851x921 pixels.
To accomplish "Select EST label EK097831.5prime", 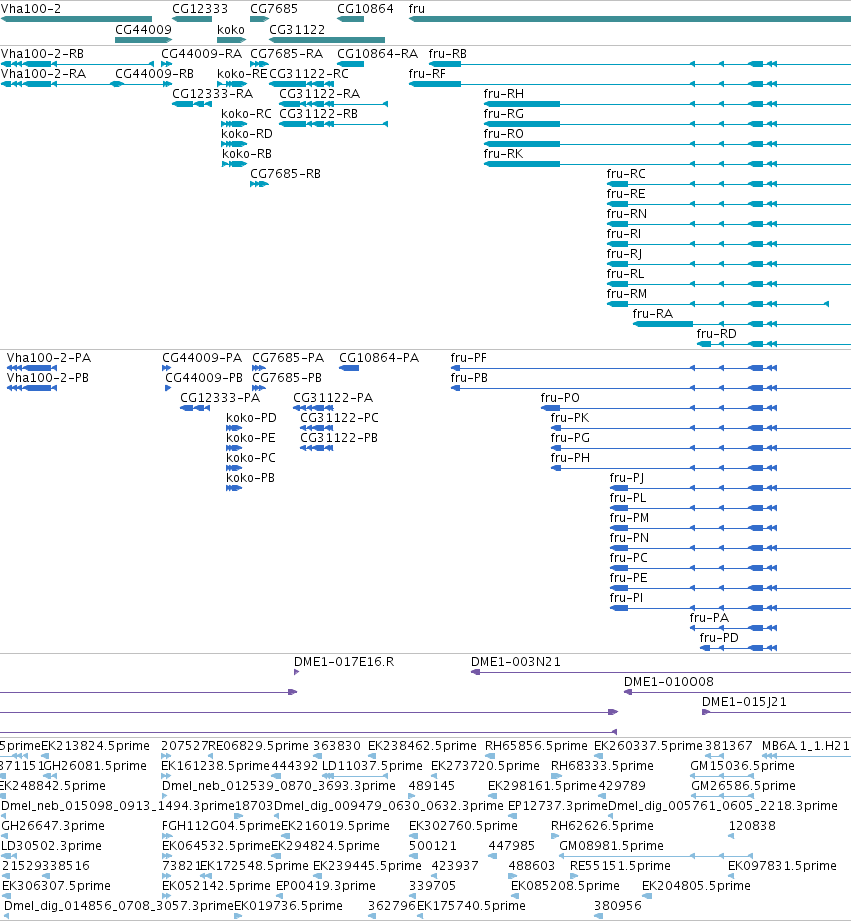I will [x=782, y=865].
